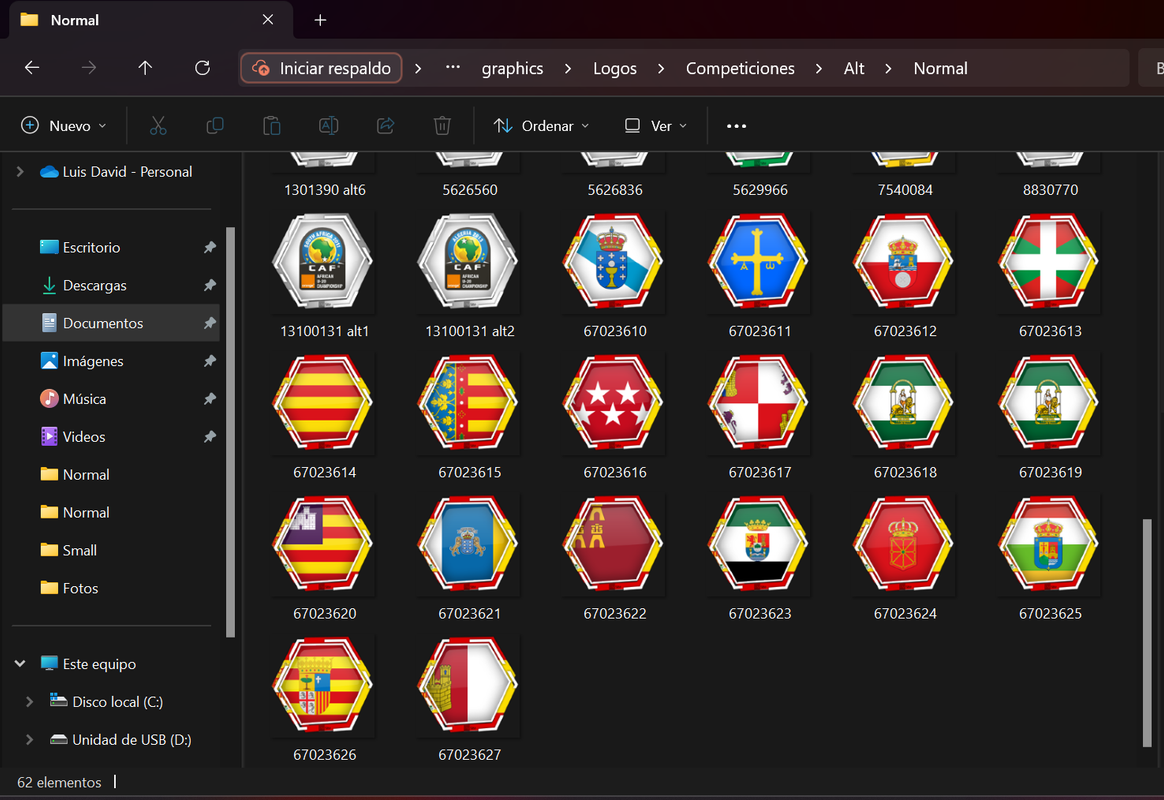Click the Paste clipboard icon
Viewport: 1164px width, 800px height.
[272, 126]
